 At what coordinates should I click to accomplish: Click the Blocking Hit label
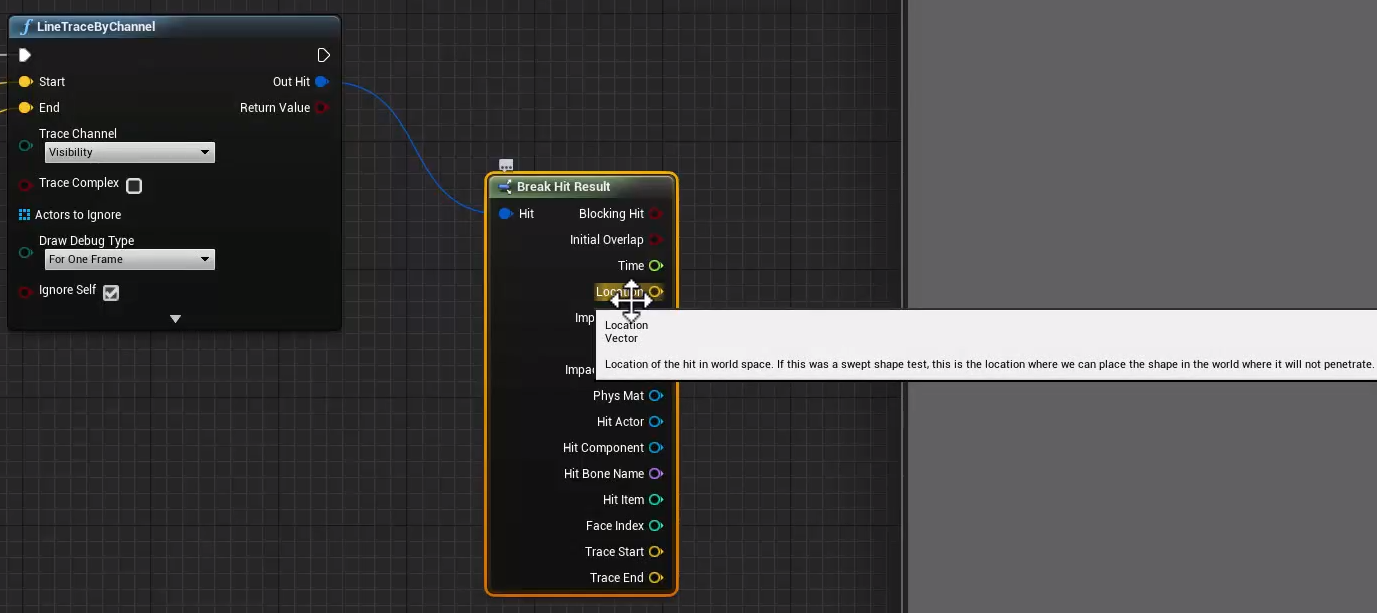(611, 214)
